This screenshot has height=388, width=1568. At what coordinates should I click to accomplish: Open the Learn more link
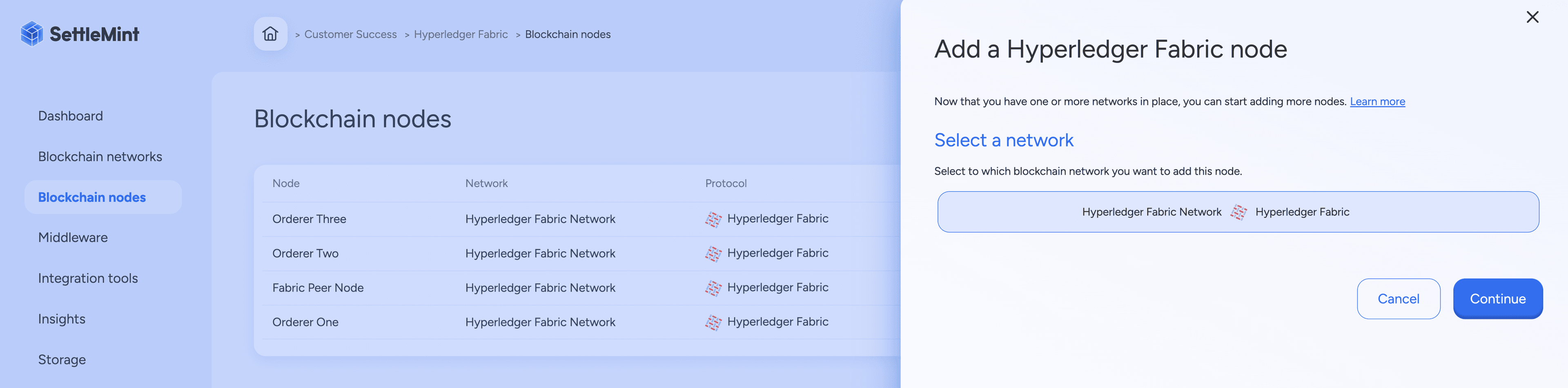coord(1377,102)
